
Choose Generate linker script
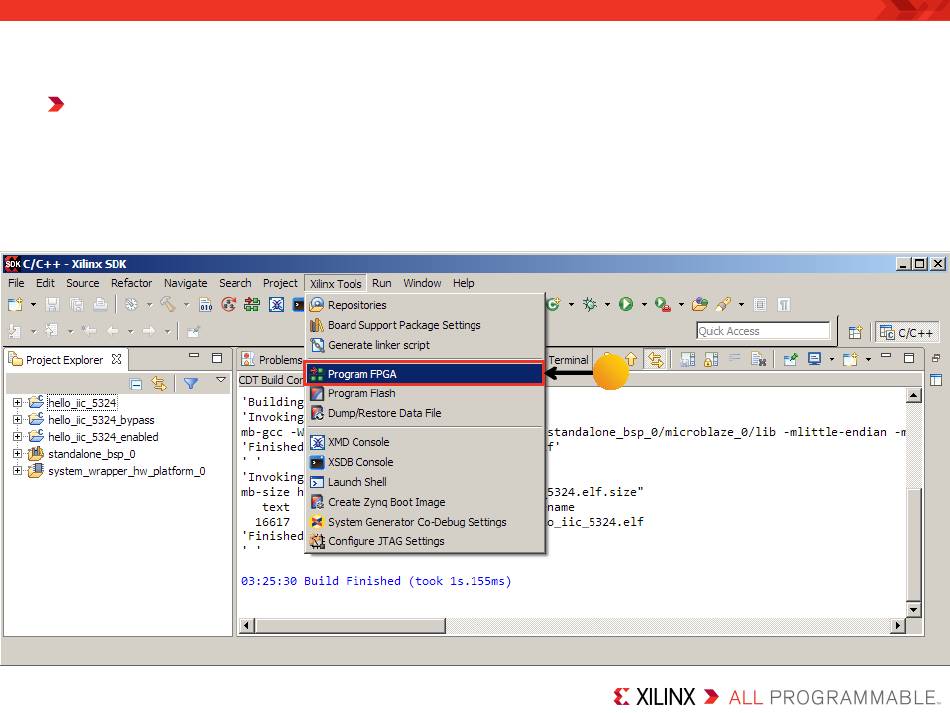click(x=424, y=345)
